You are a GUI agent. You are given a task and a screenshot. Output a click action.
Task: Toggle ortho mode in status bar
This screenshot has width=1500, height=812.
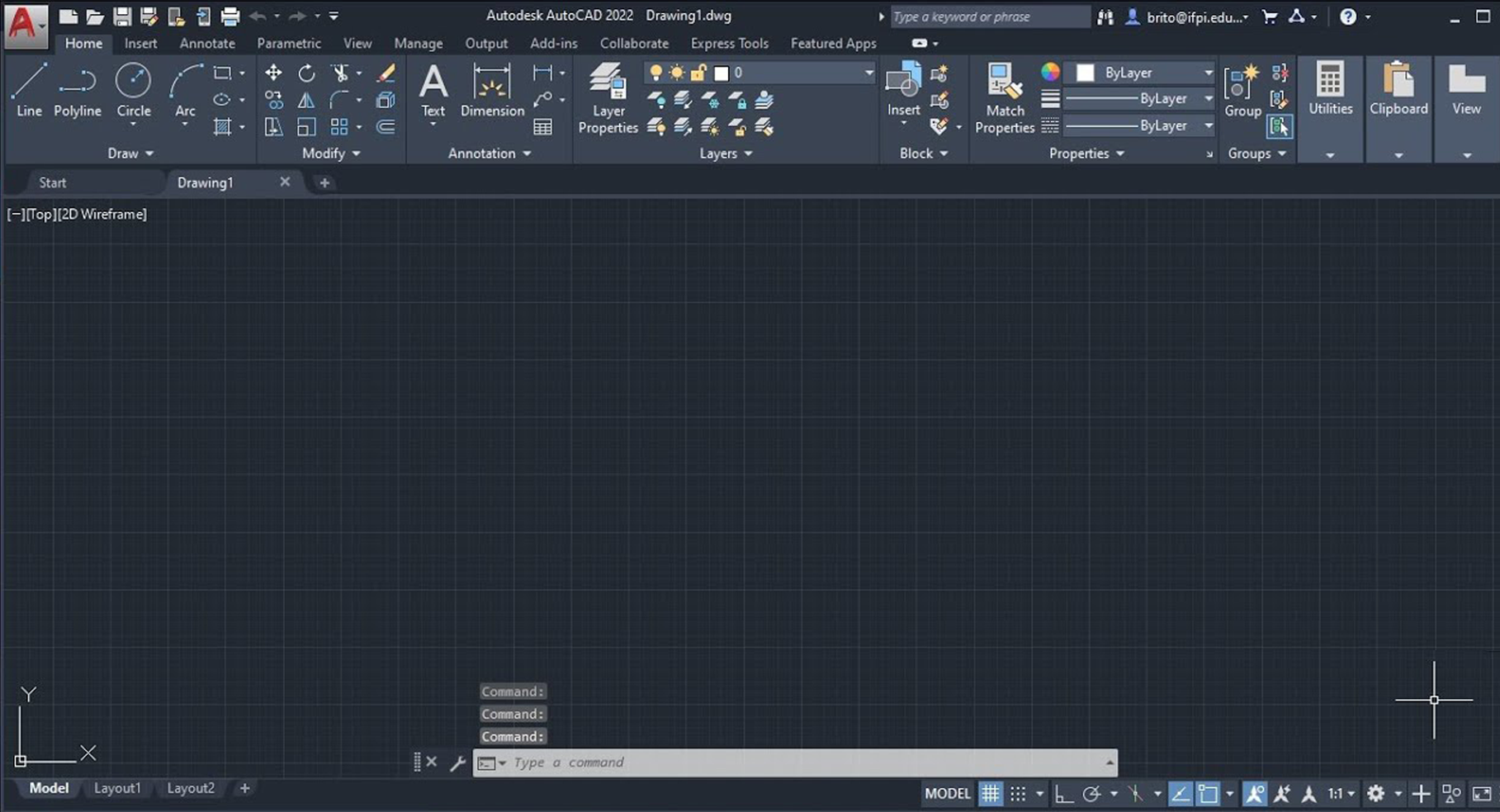tap(1063, 794)
